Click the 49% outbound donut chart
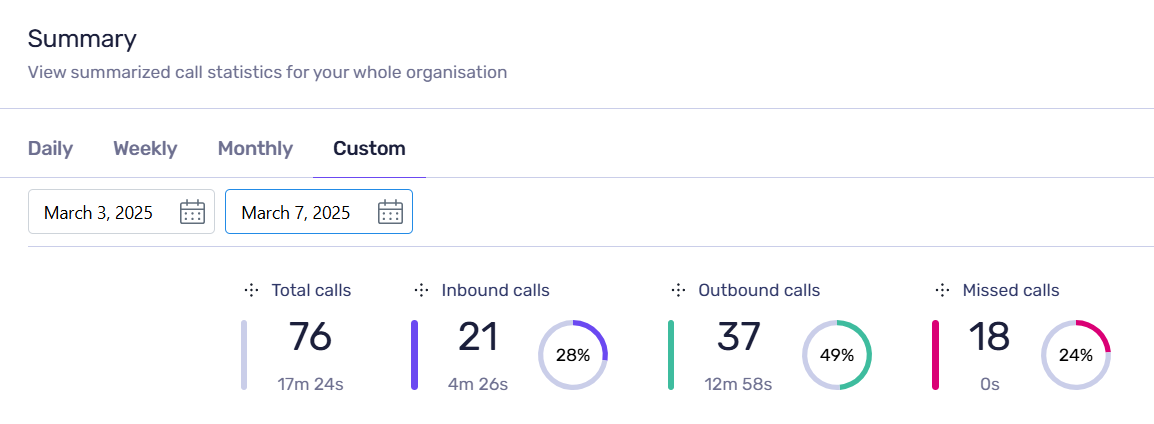Viewport: 1154px width, 424px height. pyautogui.click(x=837, y=355)
